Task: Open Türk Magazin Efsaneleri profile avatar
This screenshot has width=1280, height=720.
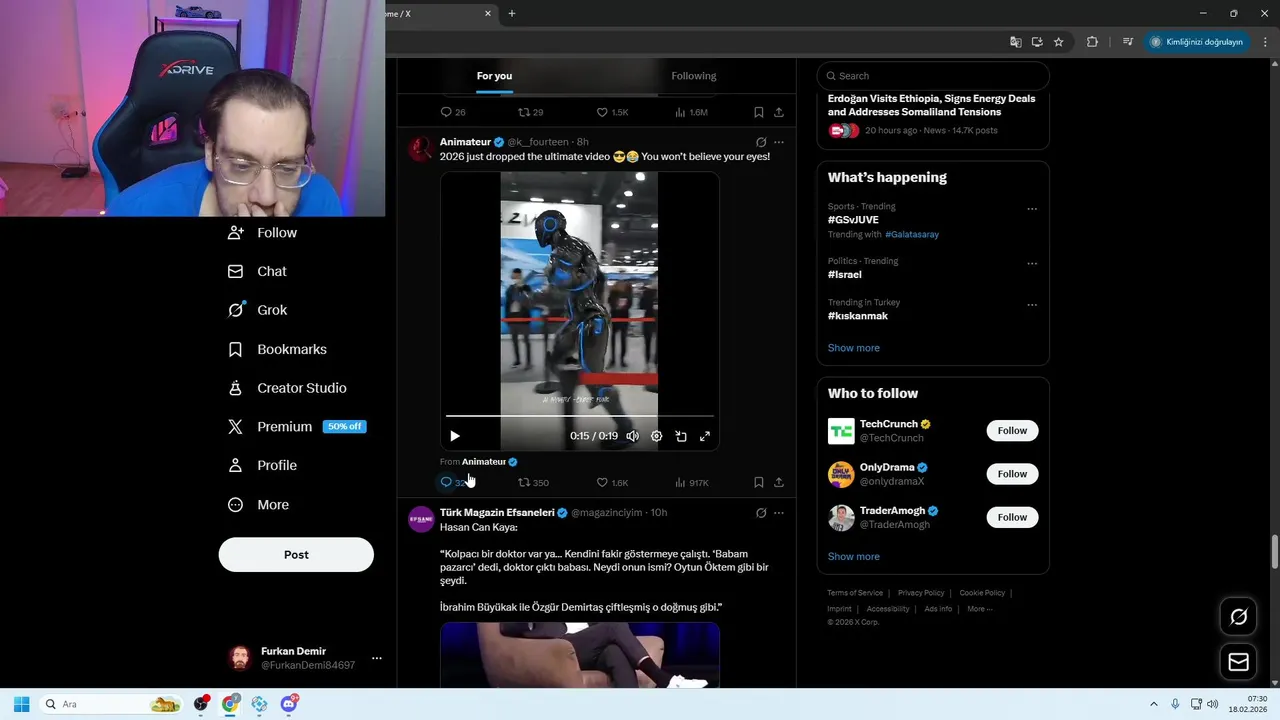Action: [x=421, y=520]
